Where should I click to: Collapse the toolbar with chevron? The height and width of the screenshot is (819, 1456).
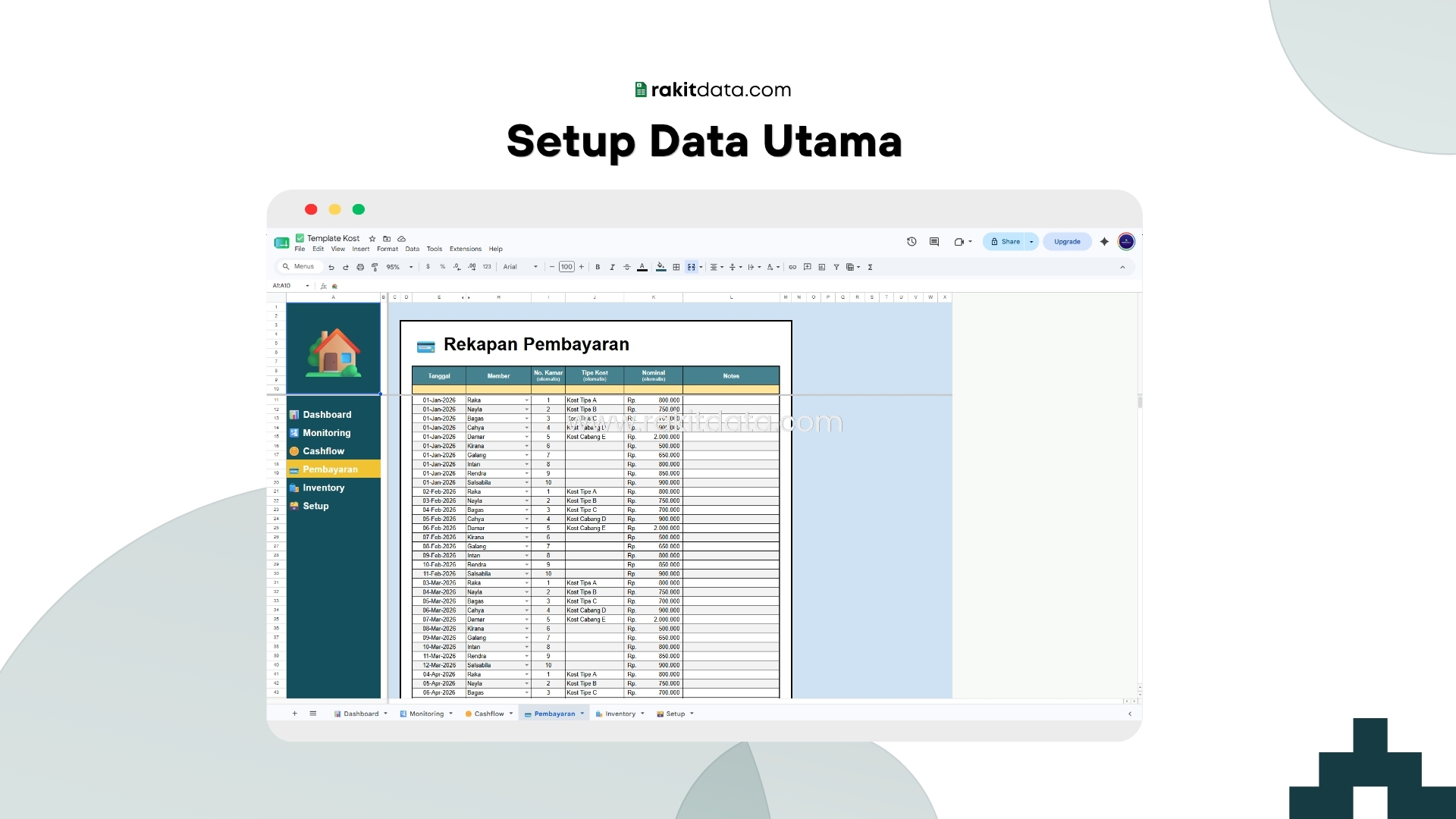tap(1122, 267)
